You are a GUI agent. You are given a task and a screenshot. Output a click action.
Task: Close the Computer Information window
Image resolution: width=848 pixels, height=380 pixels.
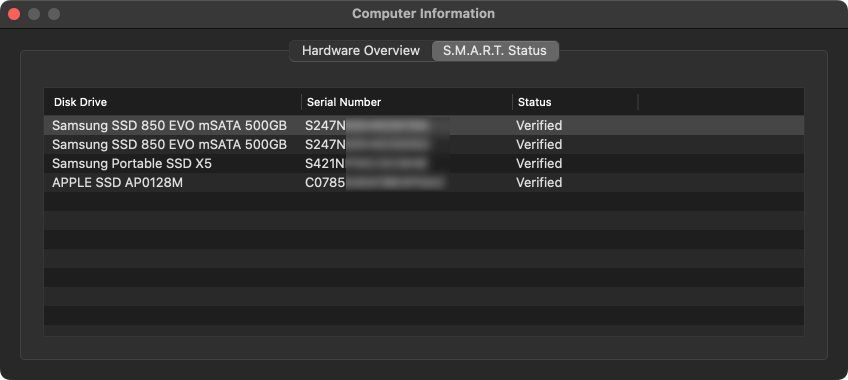[x=14, y=14]
